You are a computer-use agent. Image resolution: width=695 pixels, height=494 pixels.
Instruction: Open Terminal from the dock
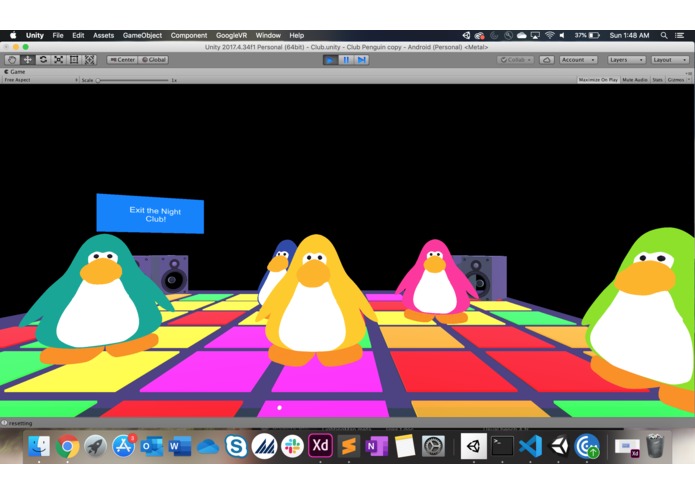[x=502, y=446]
